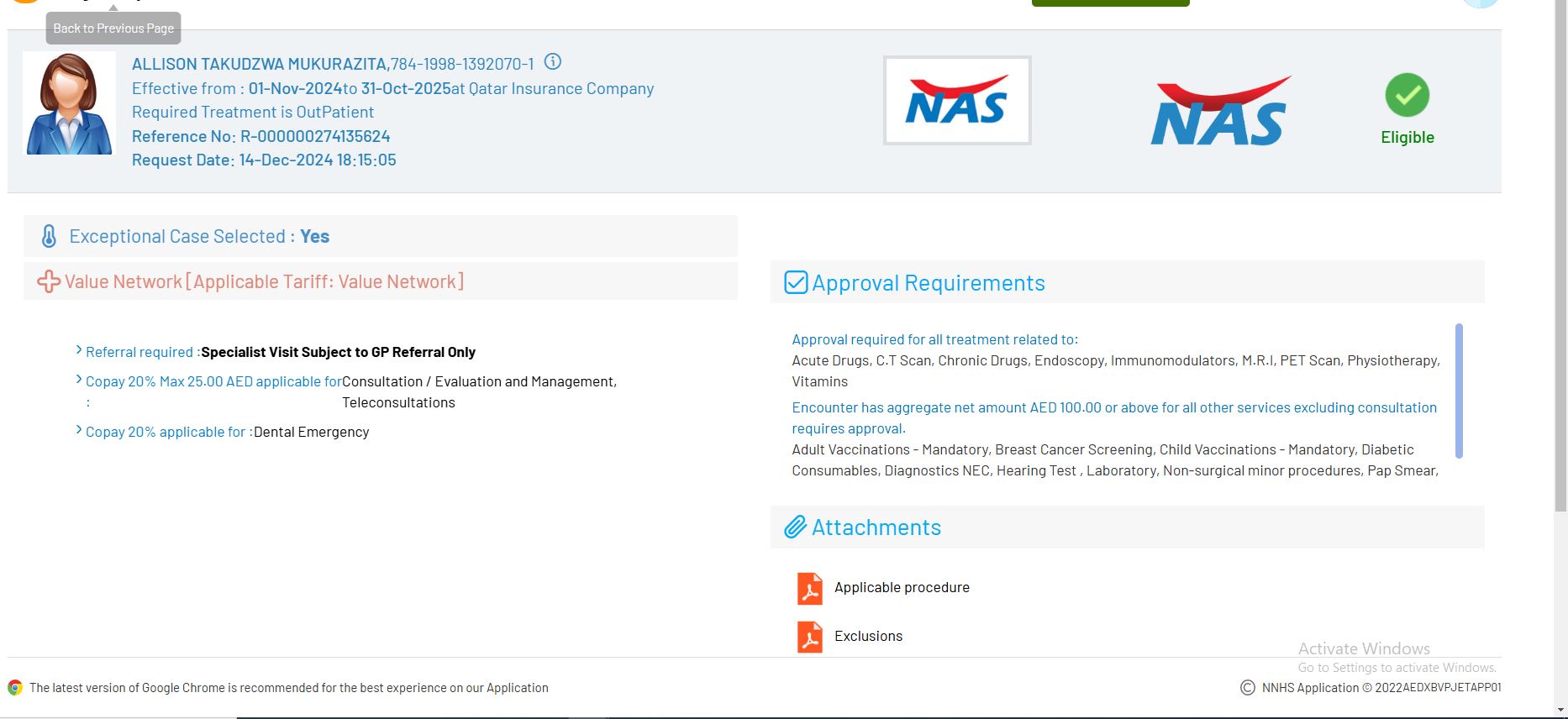Click the Eligible status label
Screen dimensions: 1568x719
point(1408,138)
